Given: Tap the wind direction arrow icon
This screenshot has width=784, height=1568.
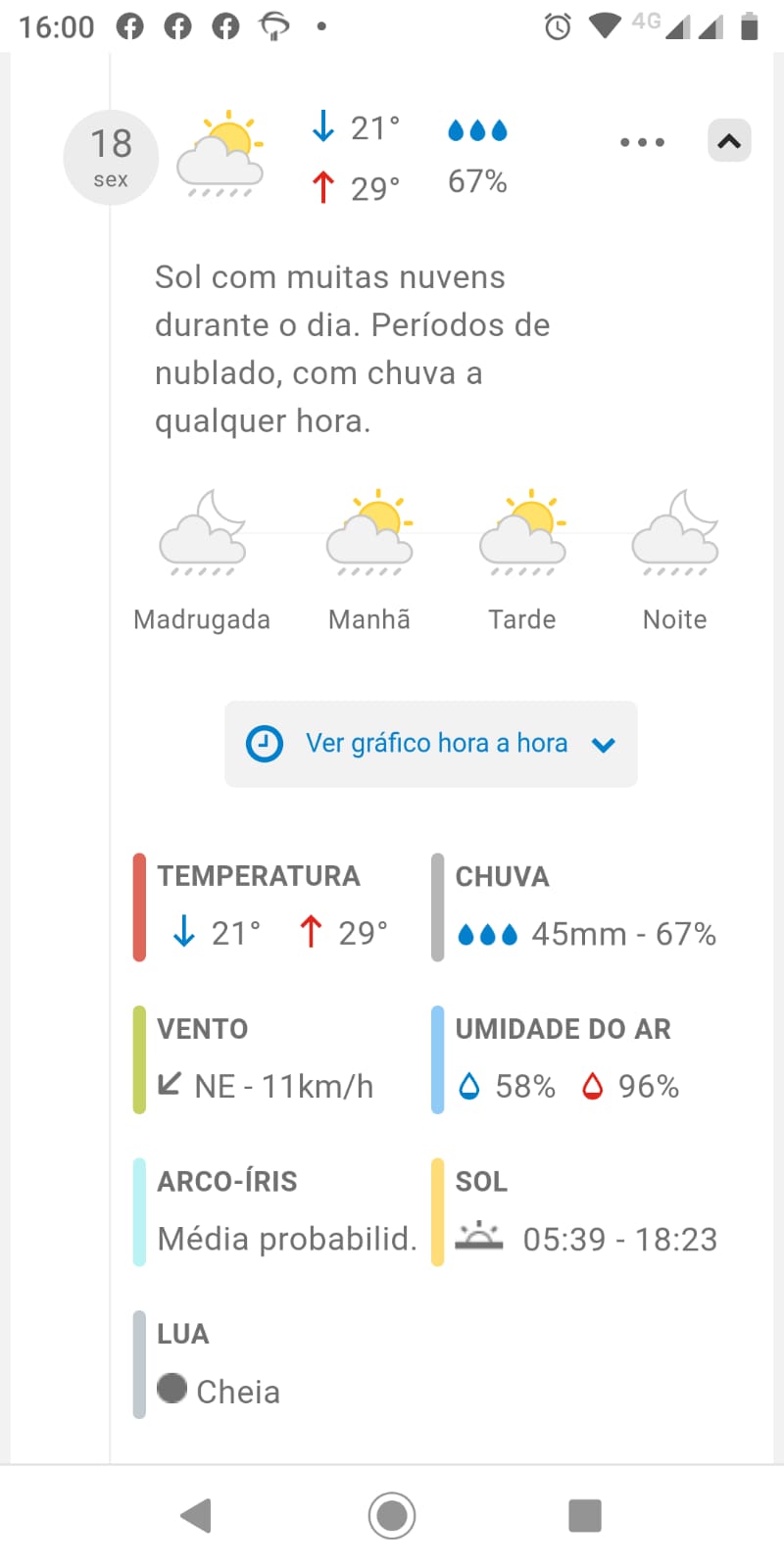Looking at the screenshot, I should pyautogui.click(x=170, y=1084).
